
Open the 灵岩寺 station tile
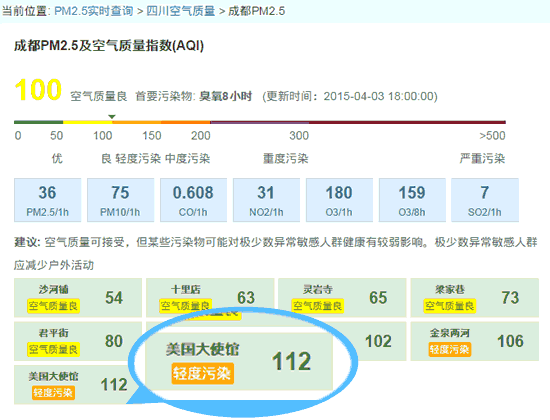(x=342, y=298)
